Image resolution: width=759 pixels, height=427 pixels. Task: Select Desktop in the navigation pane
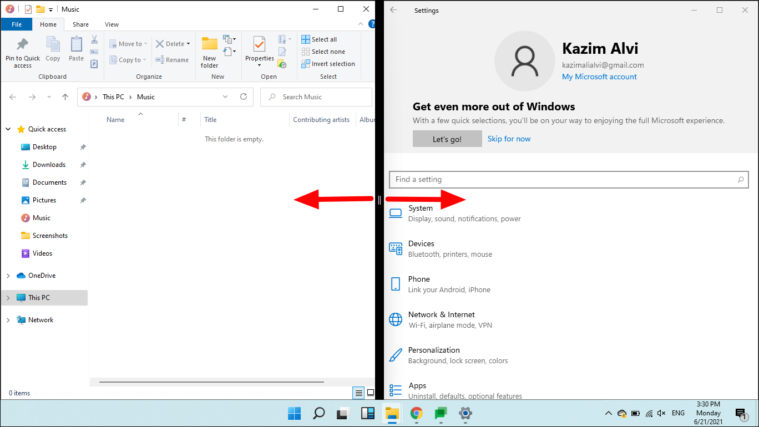click(x=44, y=147)
